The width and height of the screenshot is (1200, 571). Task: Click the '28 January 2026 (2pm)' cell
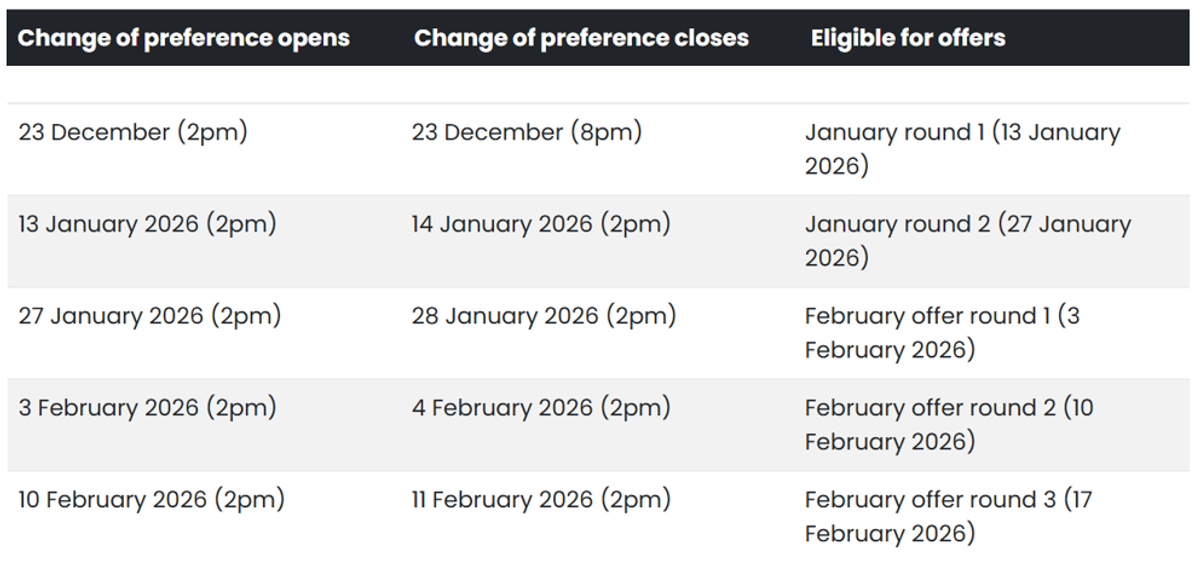[x=544, y=317]
